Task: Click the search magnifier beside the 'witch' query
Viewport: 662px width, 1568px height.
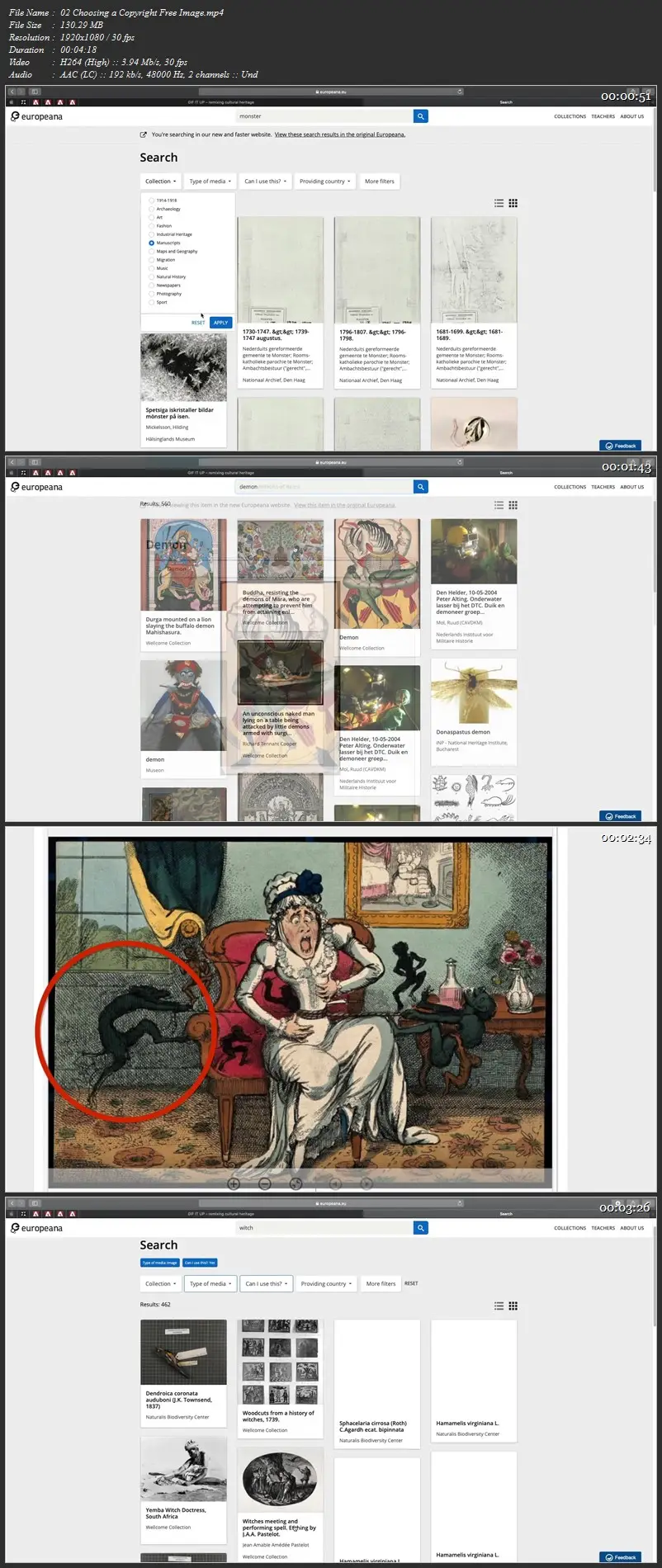Action: tap(421, 1228)
